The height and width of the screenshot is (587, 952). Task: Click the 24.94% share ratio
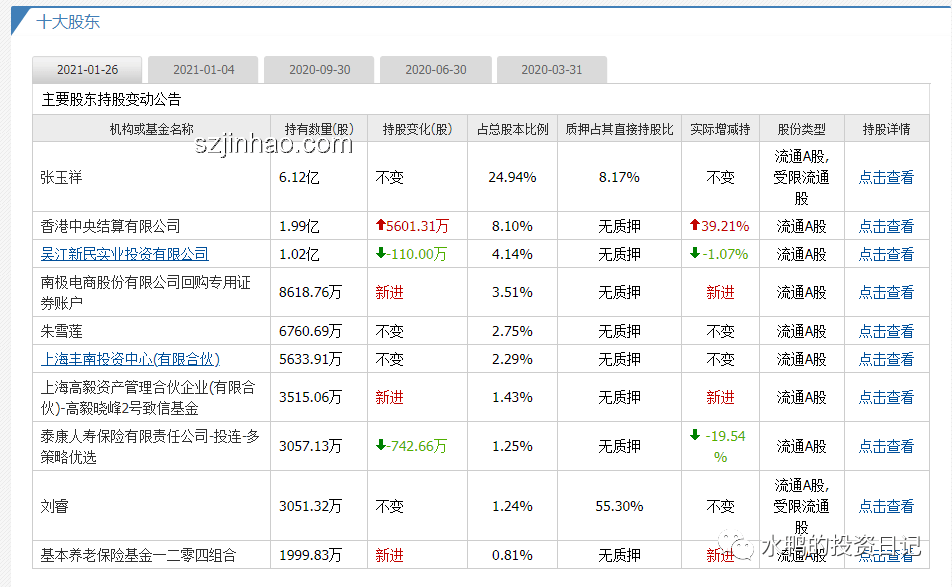(512, 177)
